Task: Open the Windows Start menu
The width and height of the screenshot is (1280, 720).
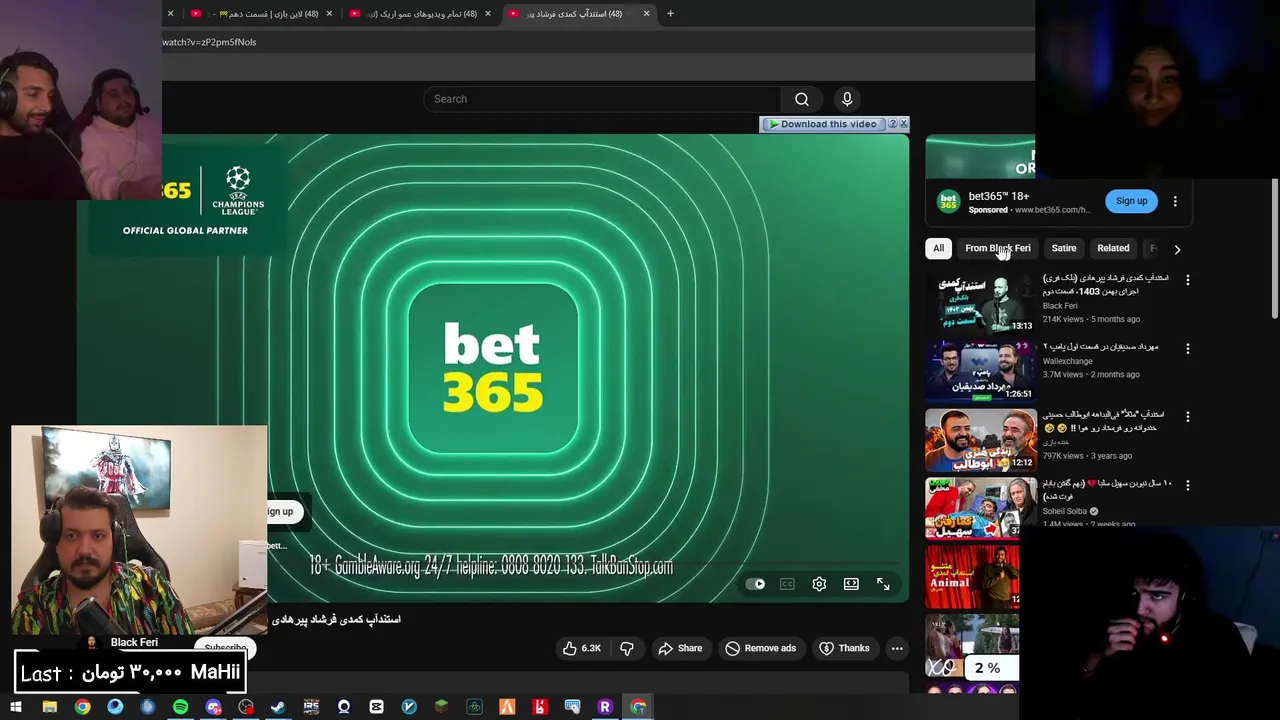Action: (x=16, y=707)
